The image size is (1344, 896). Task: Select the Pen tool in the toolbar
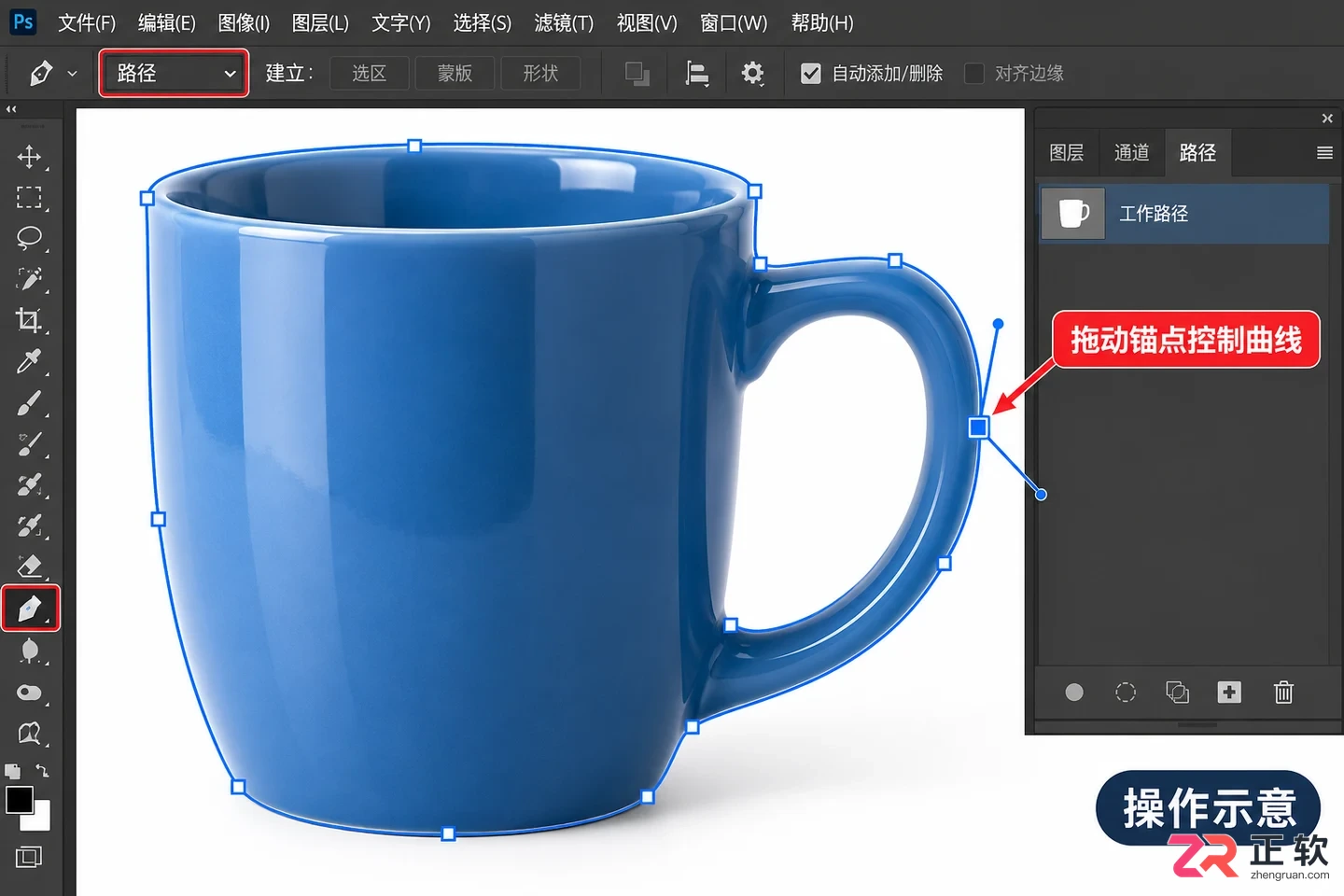(30, 609)
